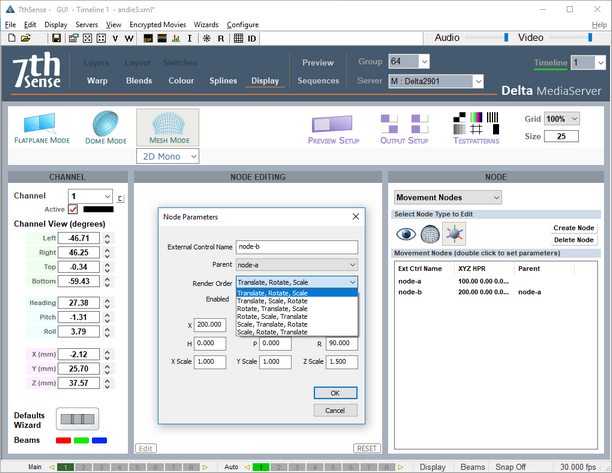
Task: Click the I toolbar icon
Action: click(x=190, y=39)
